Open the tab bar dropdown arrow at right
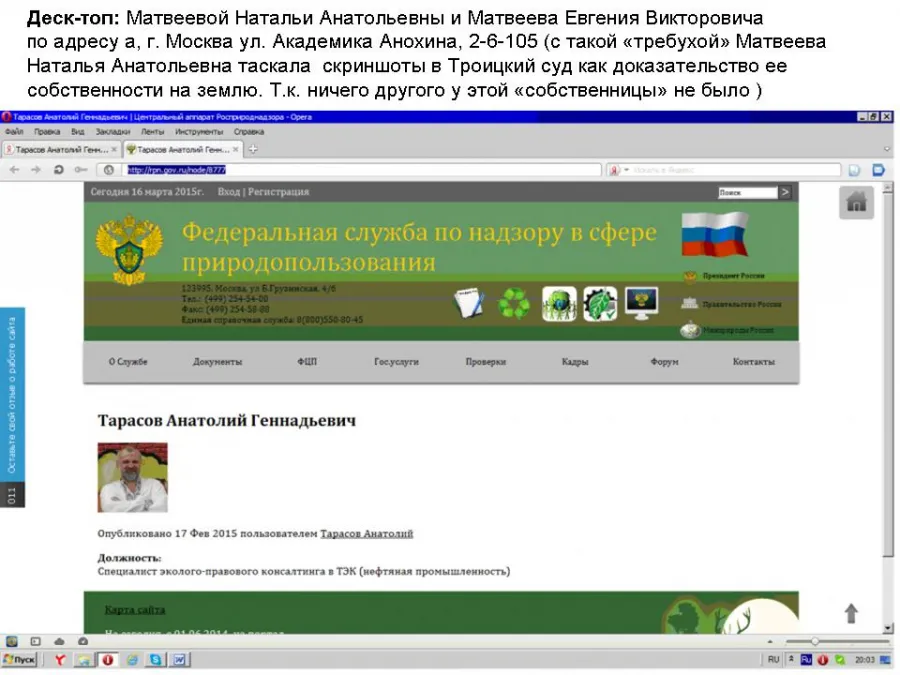This screenshot has height=675, width=900. point(887,149)
